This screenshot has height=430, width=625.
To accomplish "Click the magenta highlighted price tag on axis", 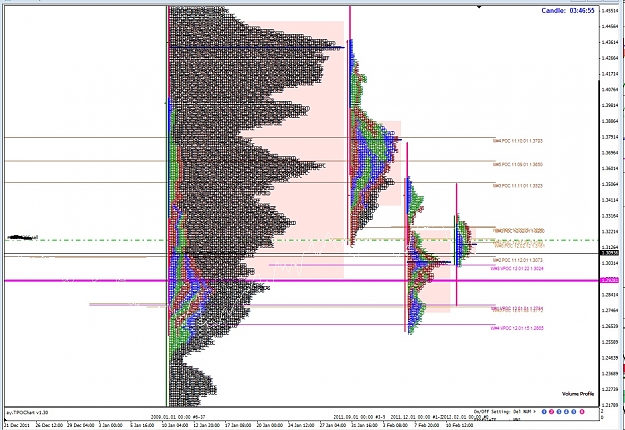I will 610,280.
